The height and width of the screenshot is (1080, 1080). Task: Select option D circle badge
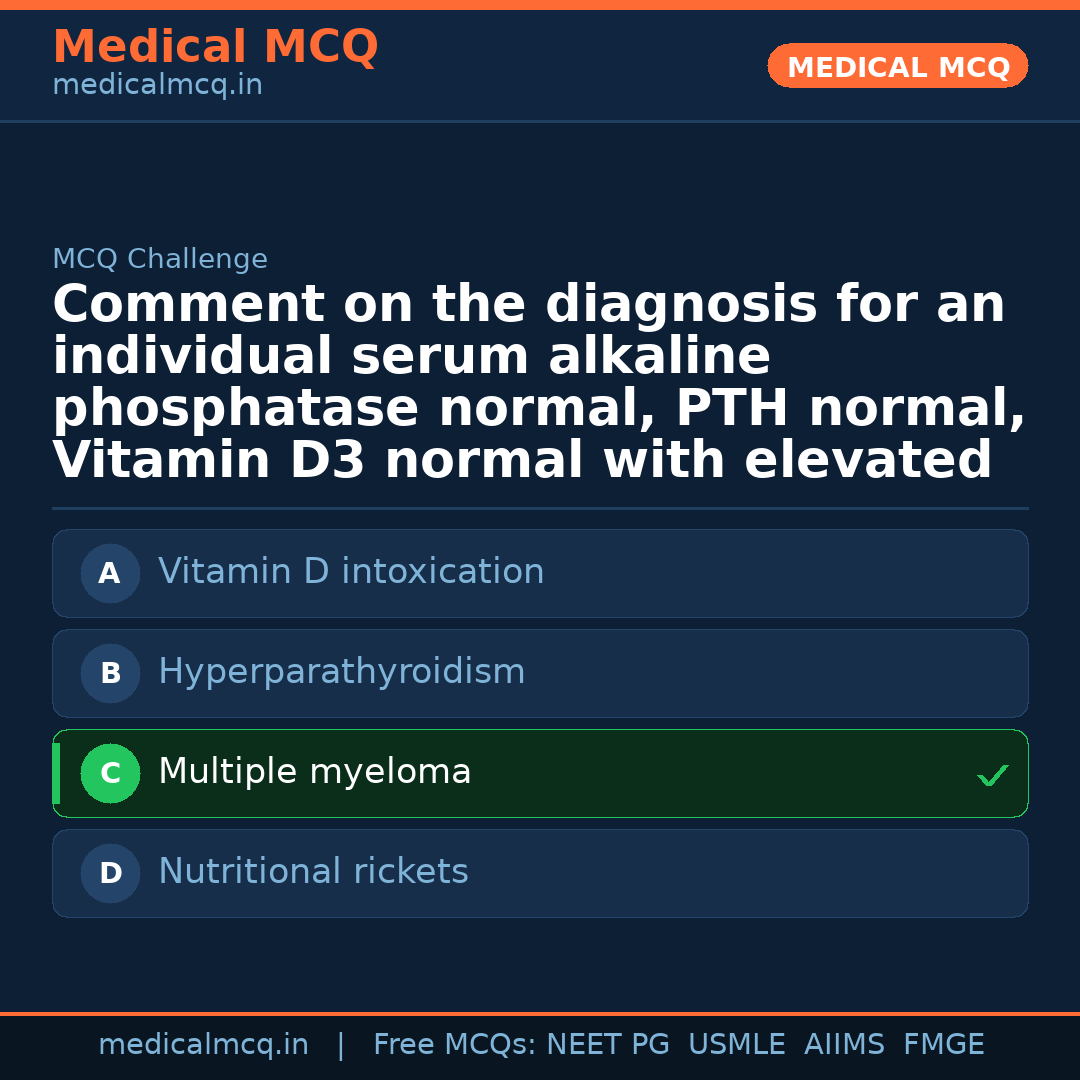point(110,873)
